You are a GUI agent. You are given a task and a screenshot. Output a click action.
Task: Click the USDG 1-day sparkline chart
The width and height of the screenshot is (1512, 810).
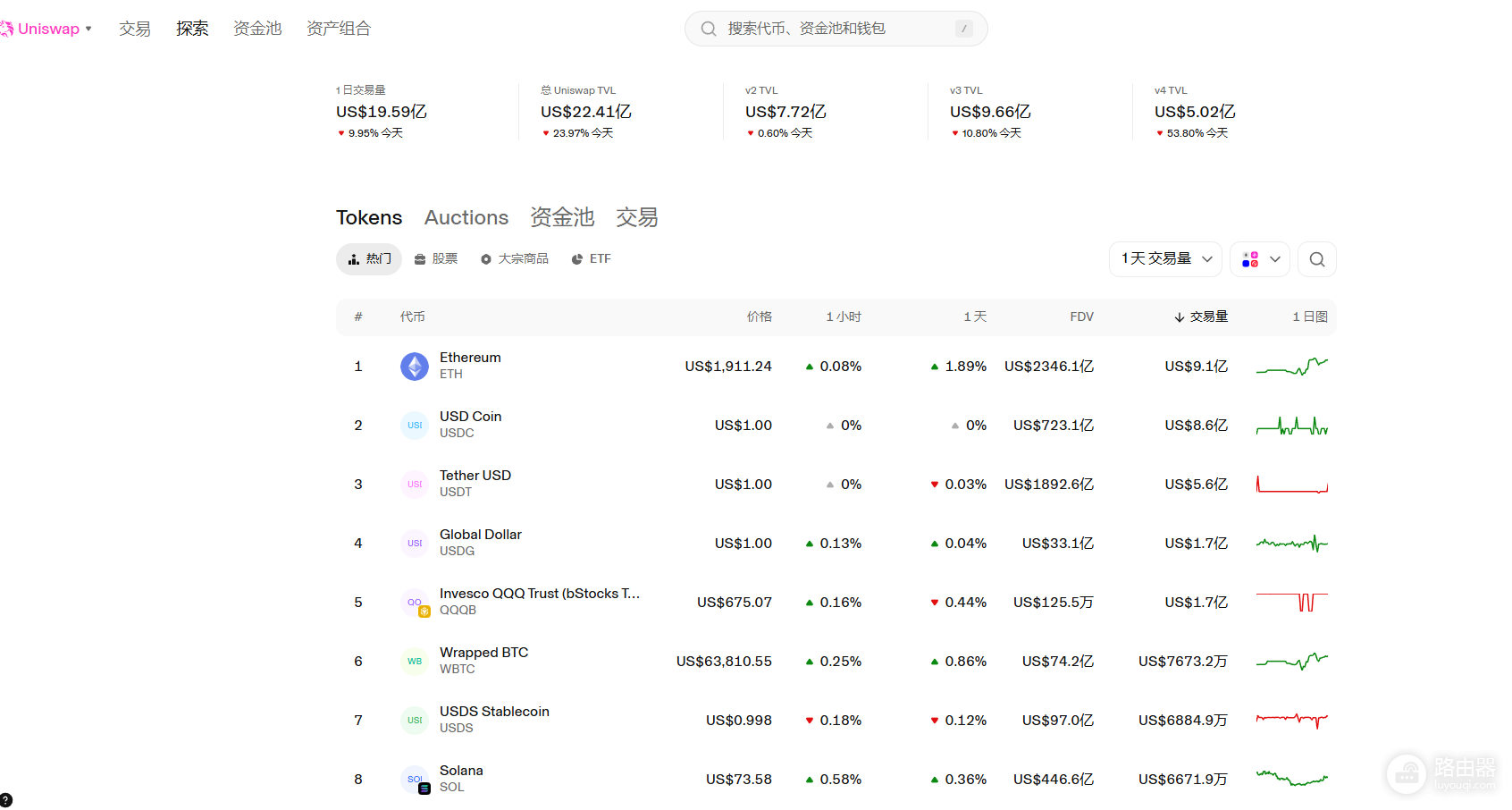point(1292,544)
